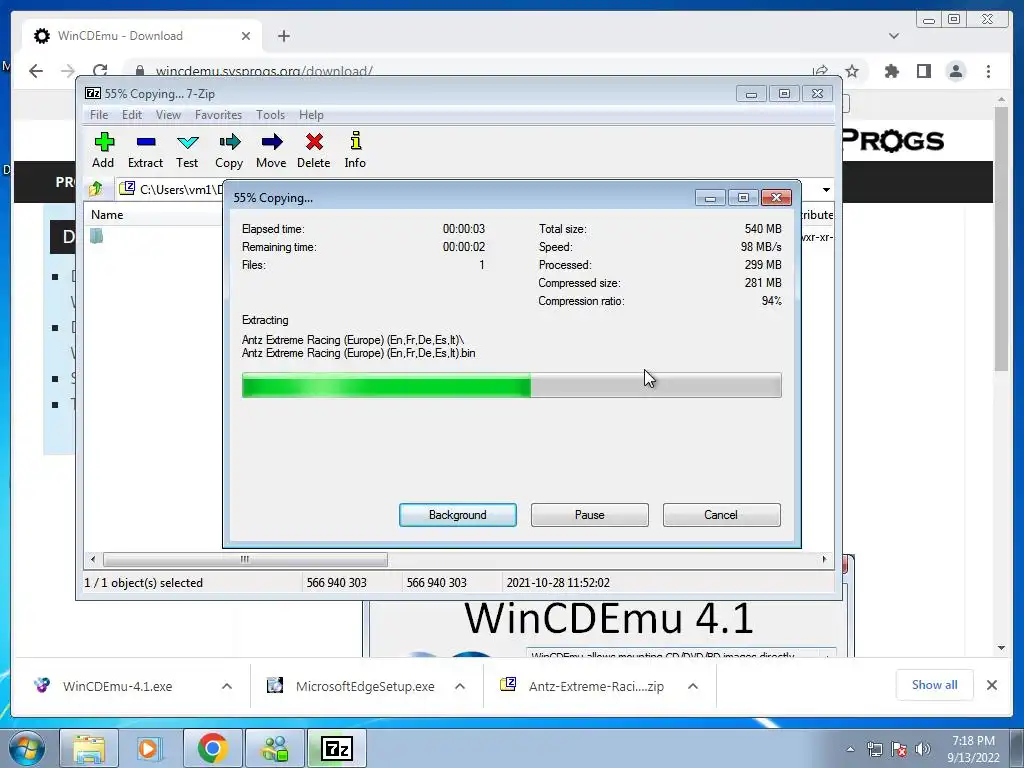Expand options for MicrosoftEdgeSetup.exe download

[460, 686]
